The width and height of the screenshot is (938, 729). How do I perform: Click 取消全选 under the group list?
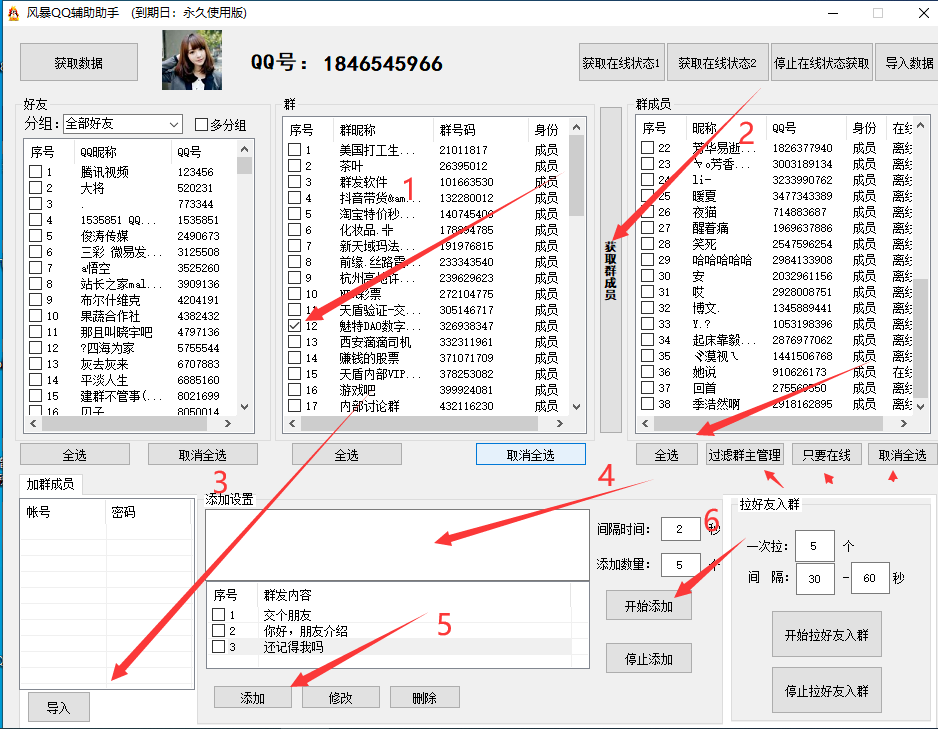coord(531,455)
